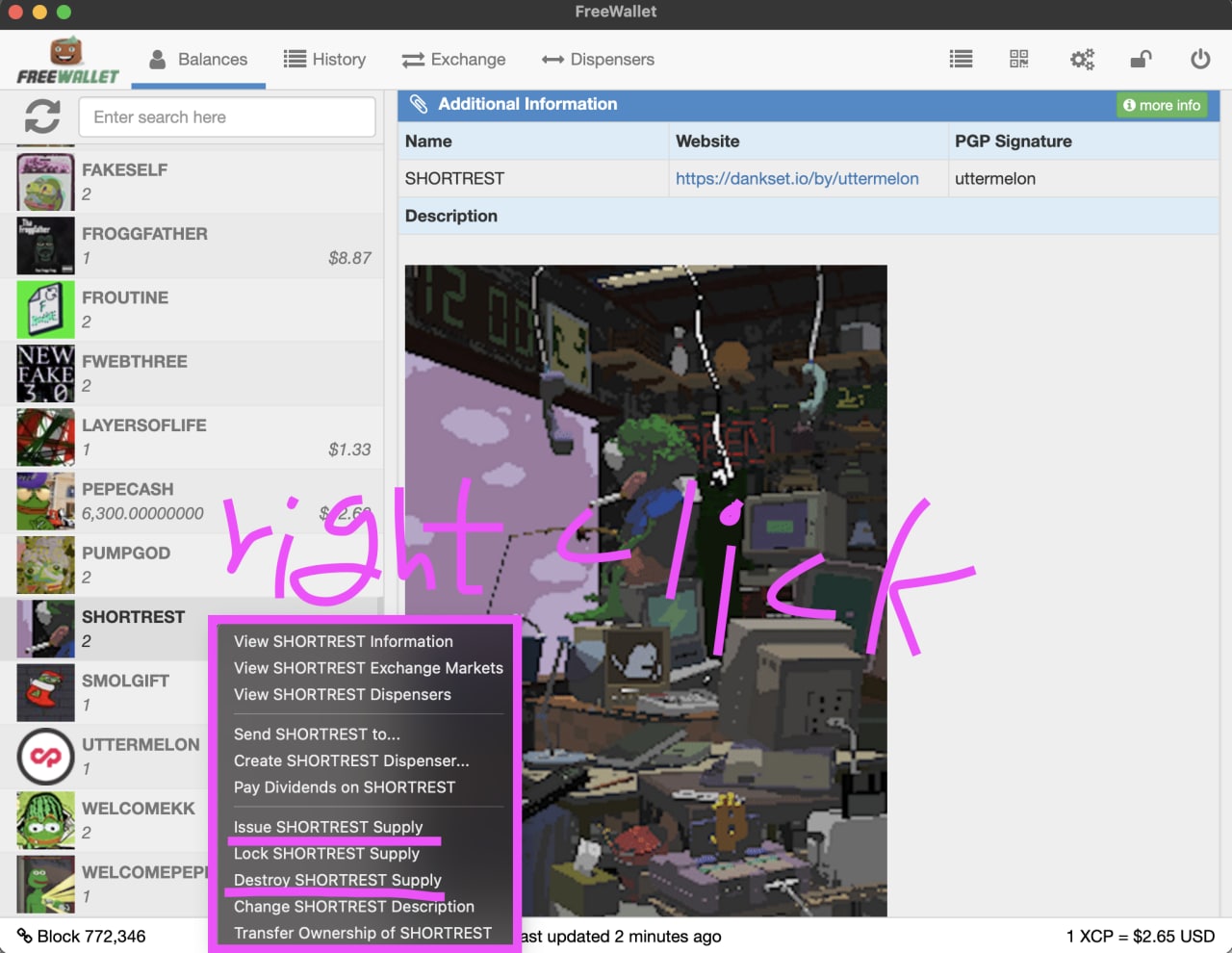The width and height of the screenshot is (1232, 953).
Task: Click the $8.87 FROGGFATHER value
Action: click(349, 258)
